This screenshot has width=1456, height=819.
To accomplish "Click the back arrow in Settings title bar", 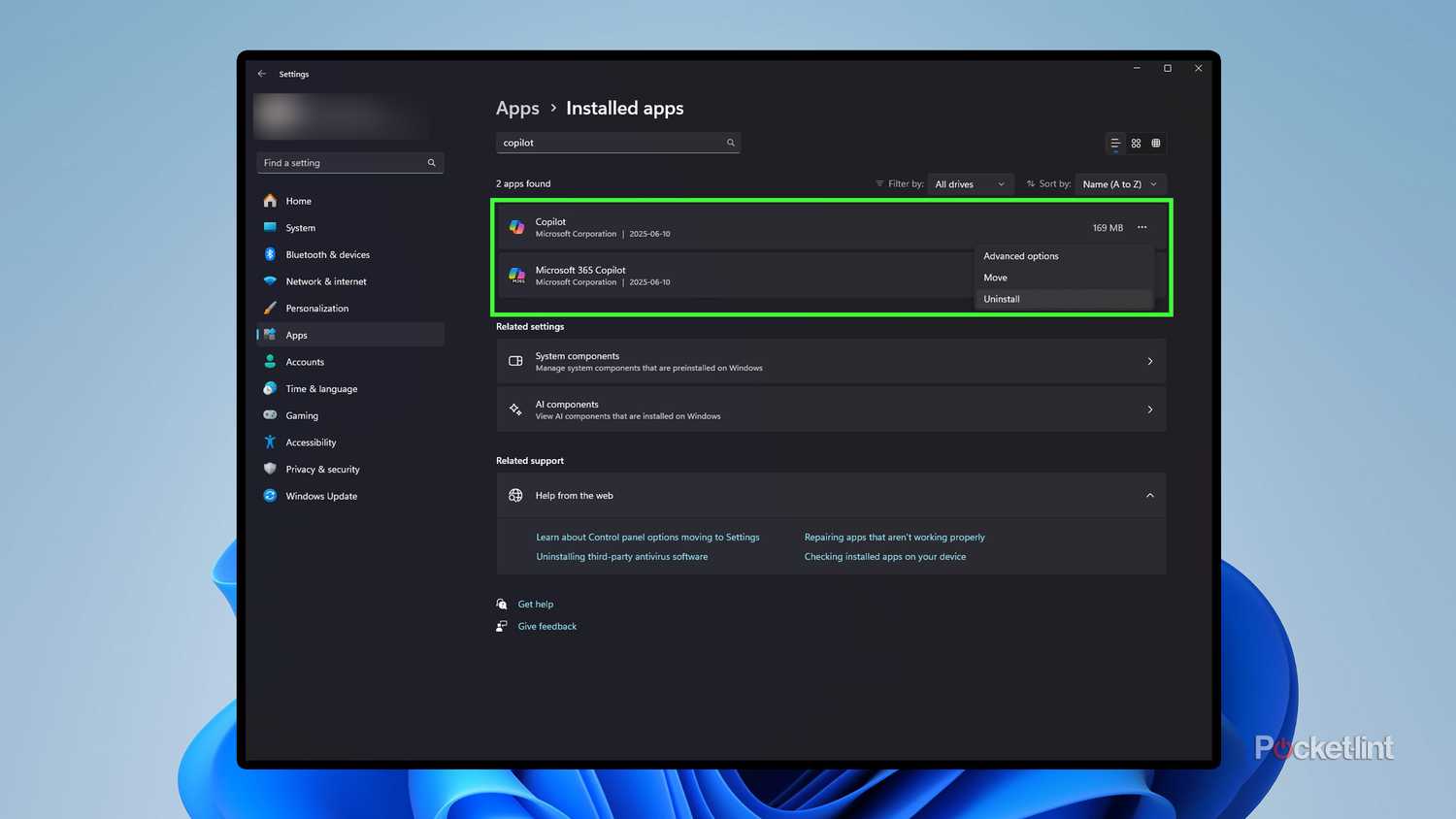I will (x=262, y=74).
